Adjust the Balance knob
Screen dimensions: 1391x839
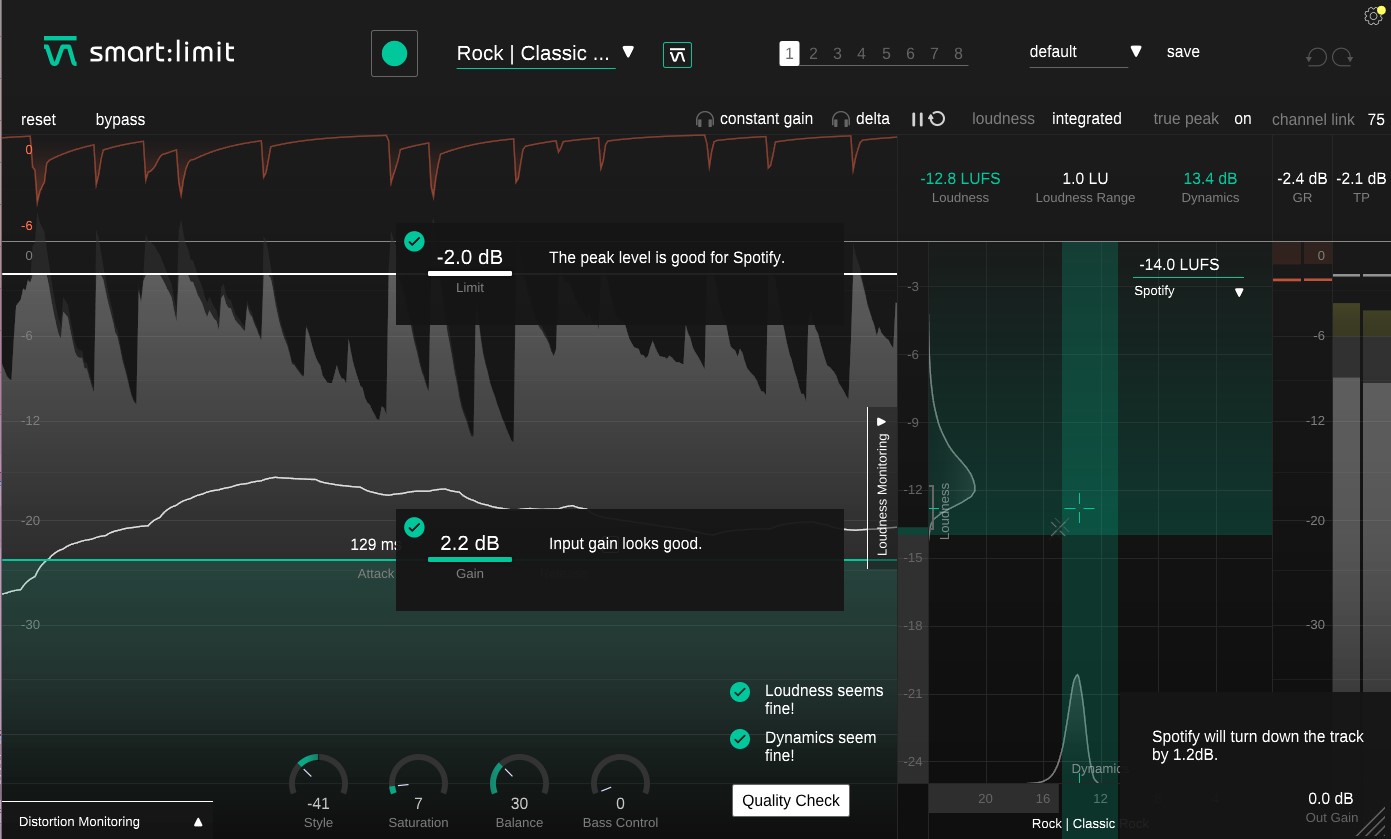[519, 777]
